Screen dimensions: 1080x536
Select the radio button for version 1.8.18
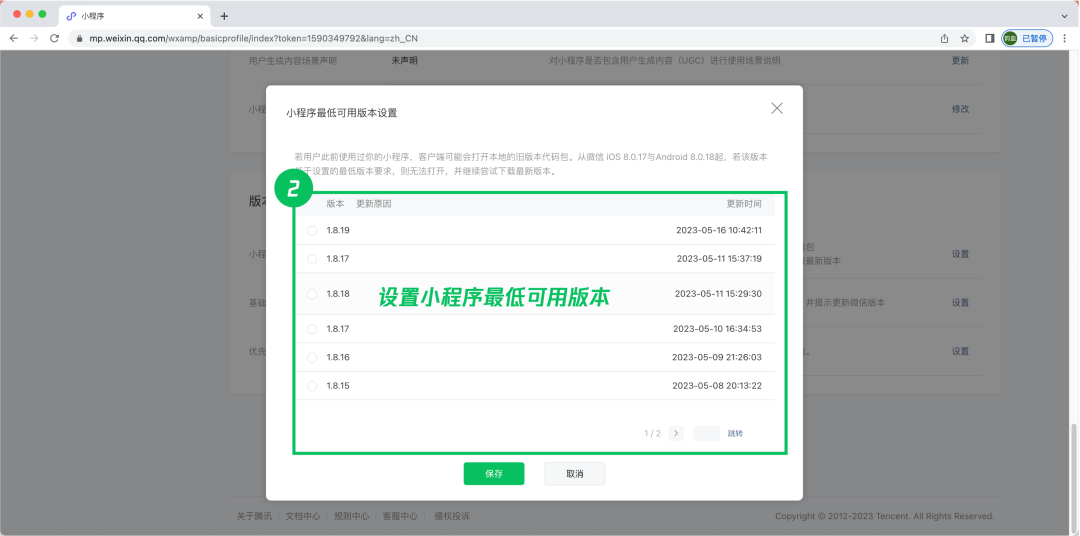[312, 293]
